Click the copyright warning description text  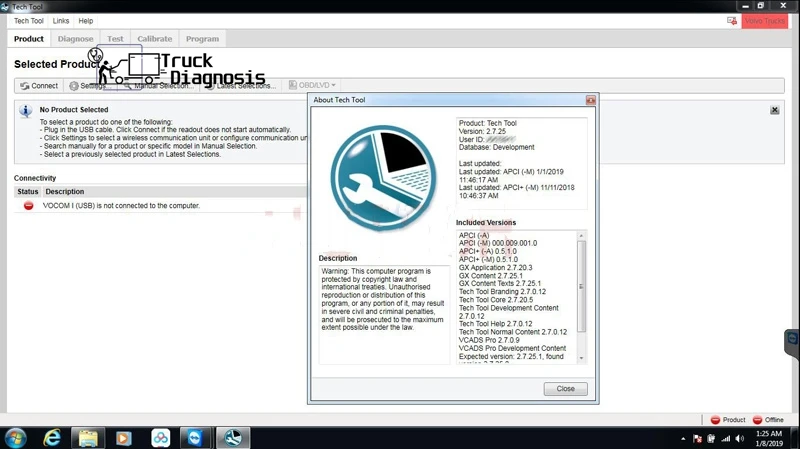(x=383, y=300)
